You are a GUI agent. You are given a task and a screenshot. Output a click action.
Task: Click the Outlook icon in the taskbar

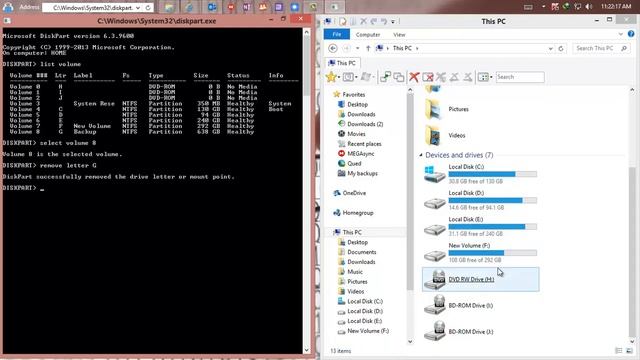pos(212,7)
